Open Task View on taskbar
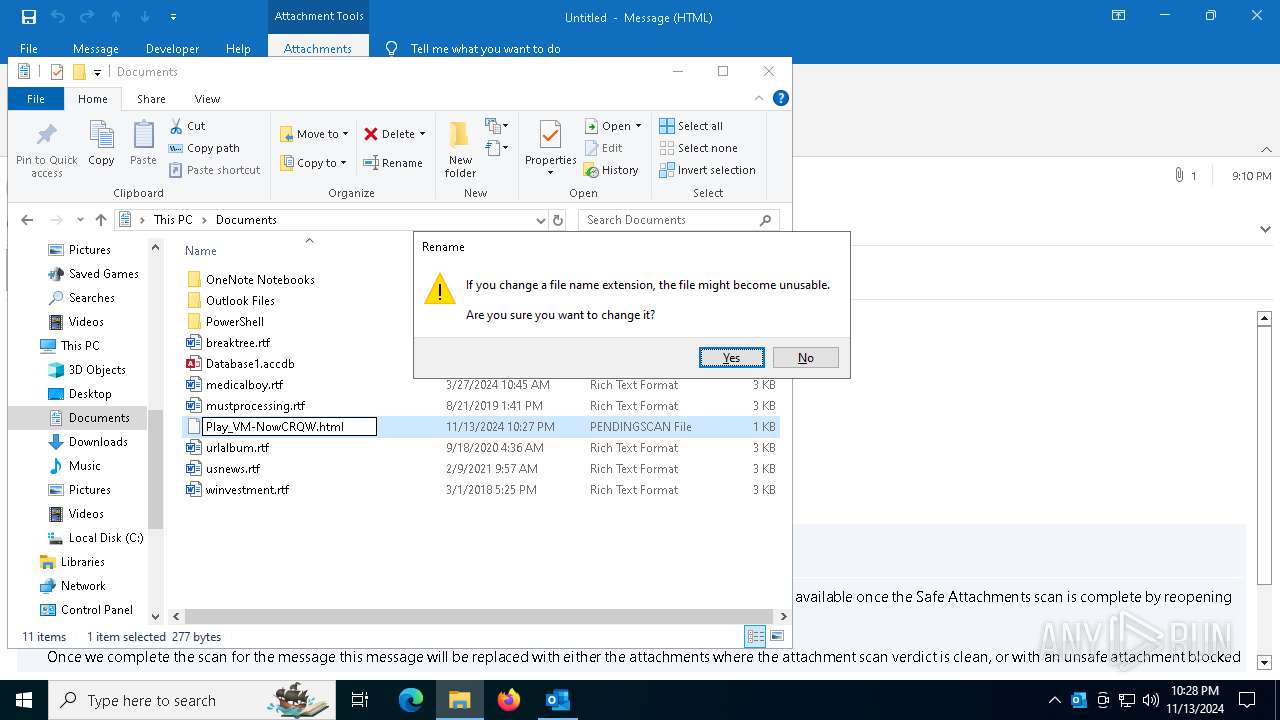The width and height of the screenshot is (1280, 720). tap(360, 700)
